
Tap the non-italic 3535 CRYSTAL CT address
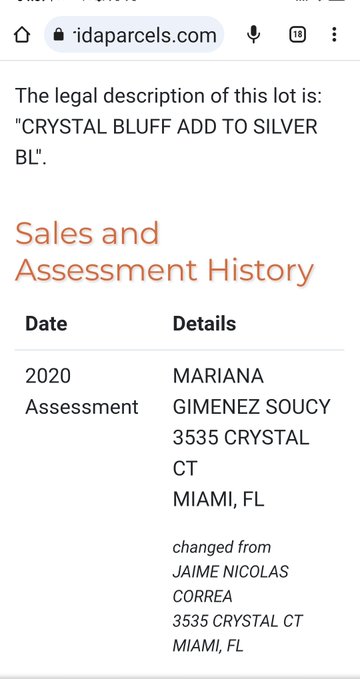[x=241, y=453]
